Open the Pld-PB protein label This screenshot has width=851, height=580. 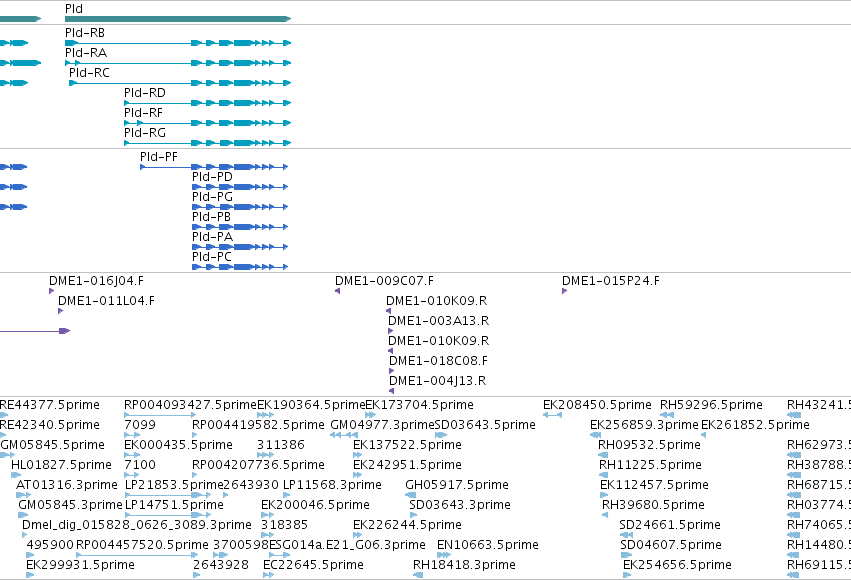pyautogui.click(x=212, y=217)
